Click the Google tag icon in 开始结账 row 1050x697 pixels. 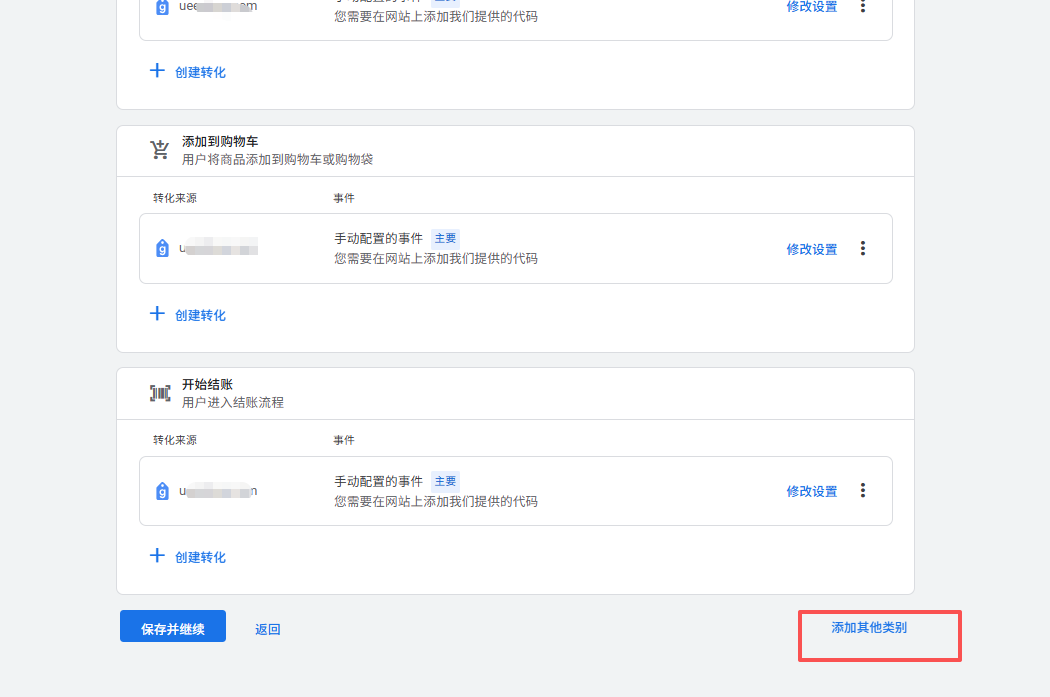162,491
